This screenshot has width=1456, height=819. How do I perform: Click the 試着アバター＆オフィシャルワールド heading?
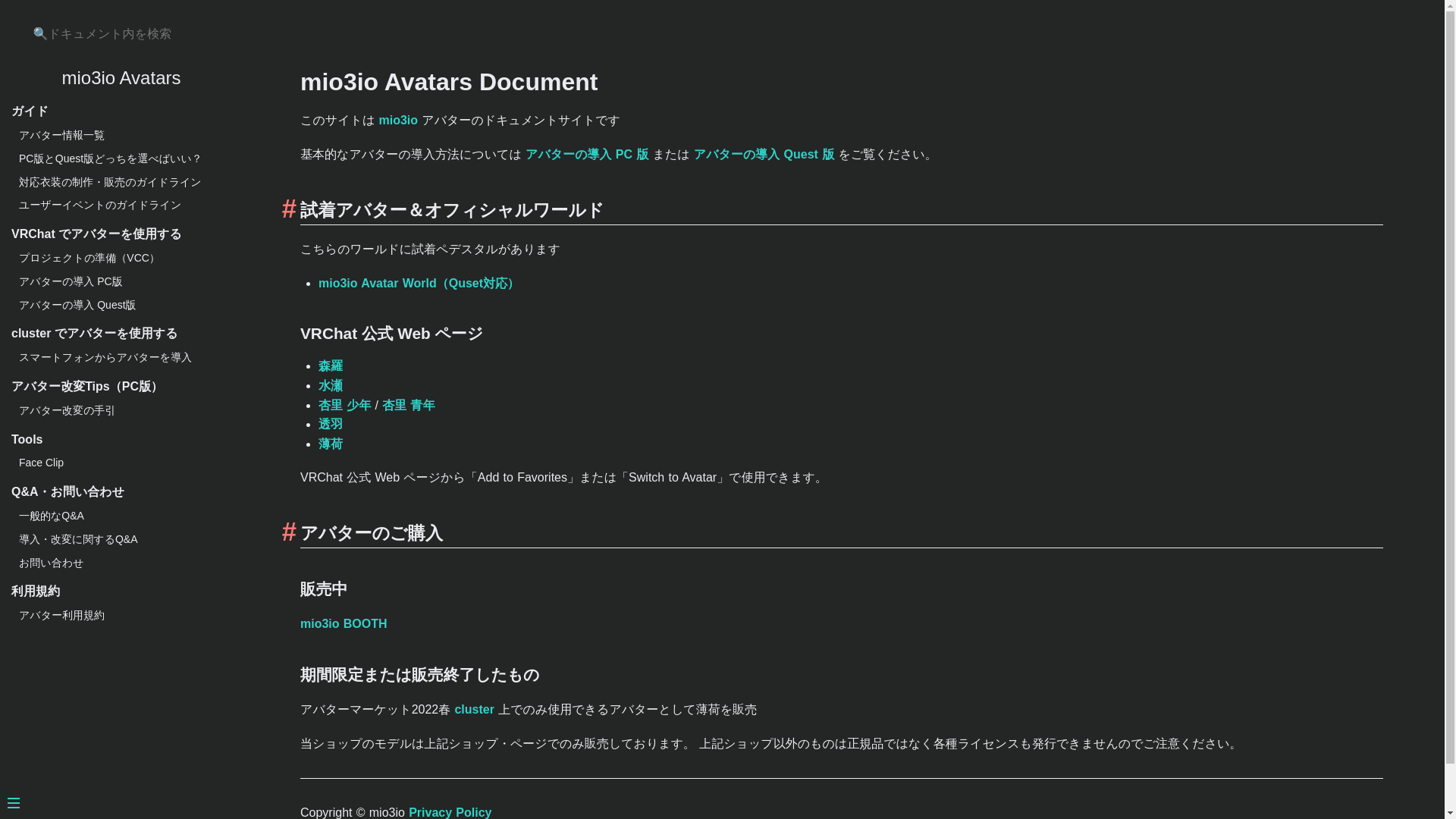point(452,210)
